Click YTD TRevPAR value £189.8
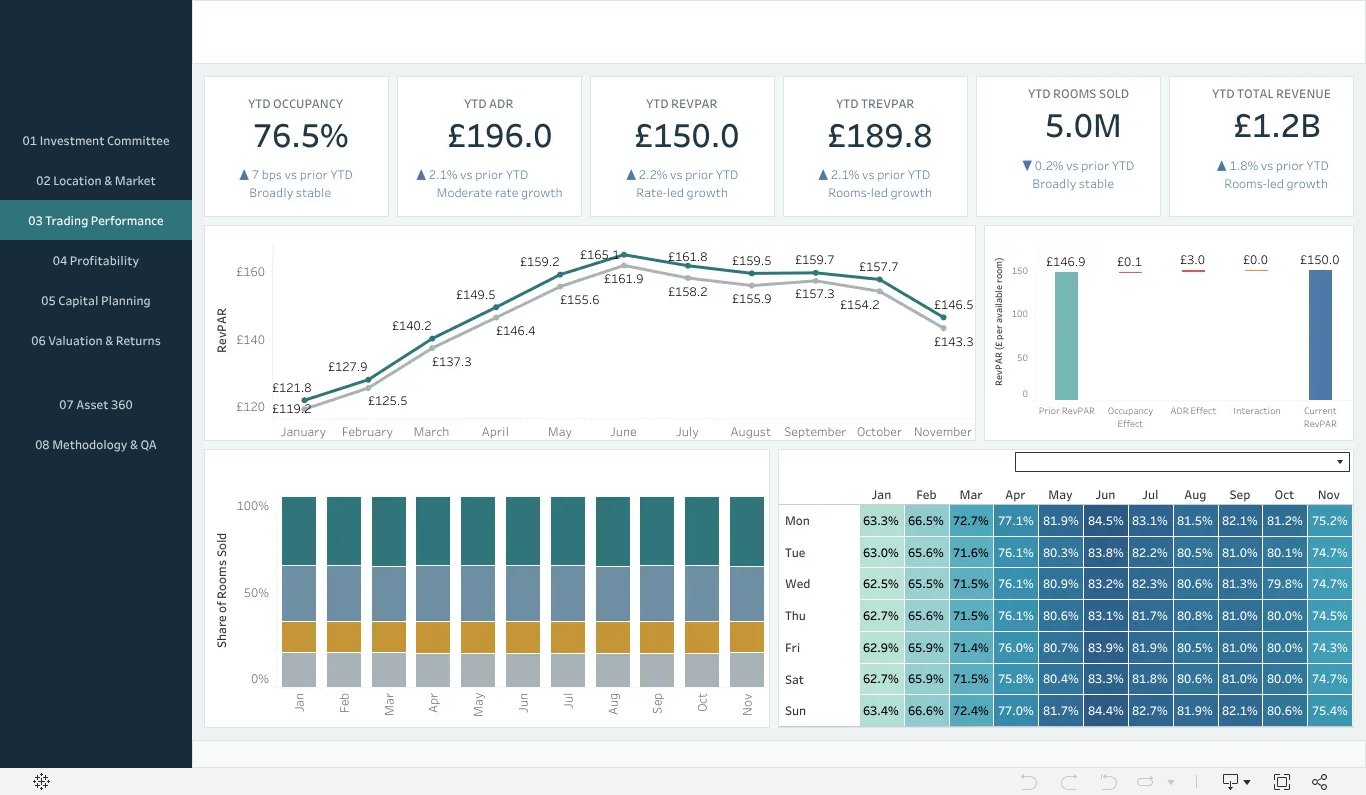This screenshot has width=1366, height=795. 880,136
